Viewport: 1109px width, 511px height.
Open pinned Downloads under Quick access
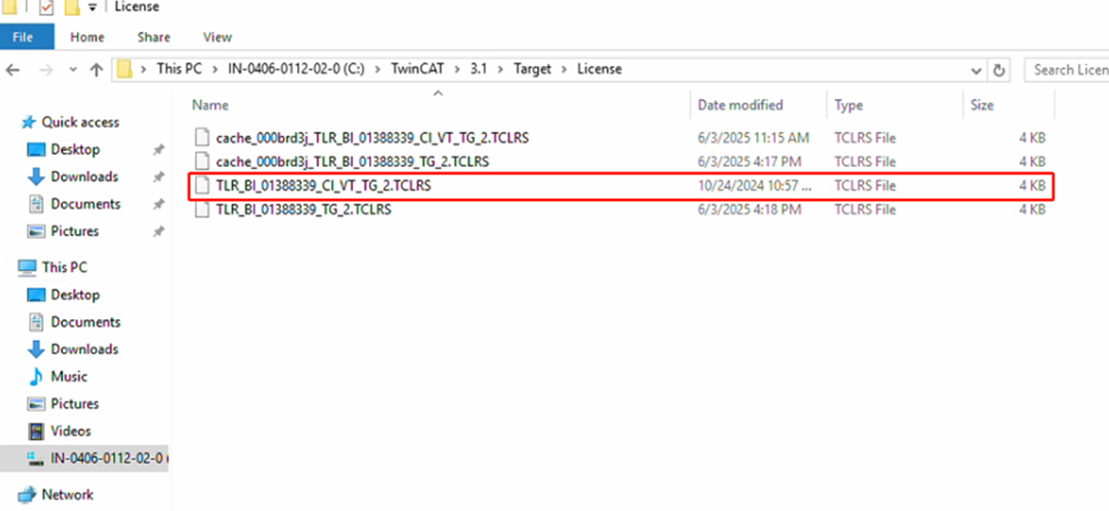coord(84,177)
